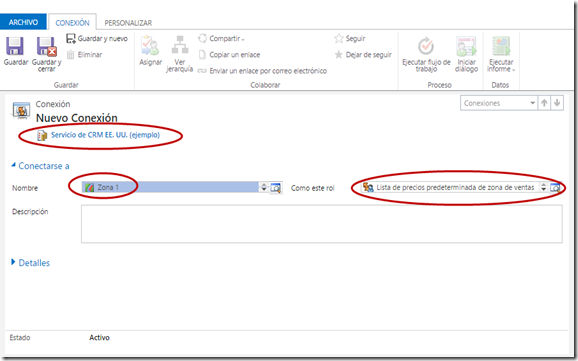Open Ejecutar informe dropdown
Image resolution: width=578 pixels, height=361 pixels.
coord(501,54)
